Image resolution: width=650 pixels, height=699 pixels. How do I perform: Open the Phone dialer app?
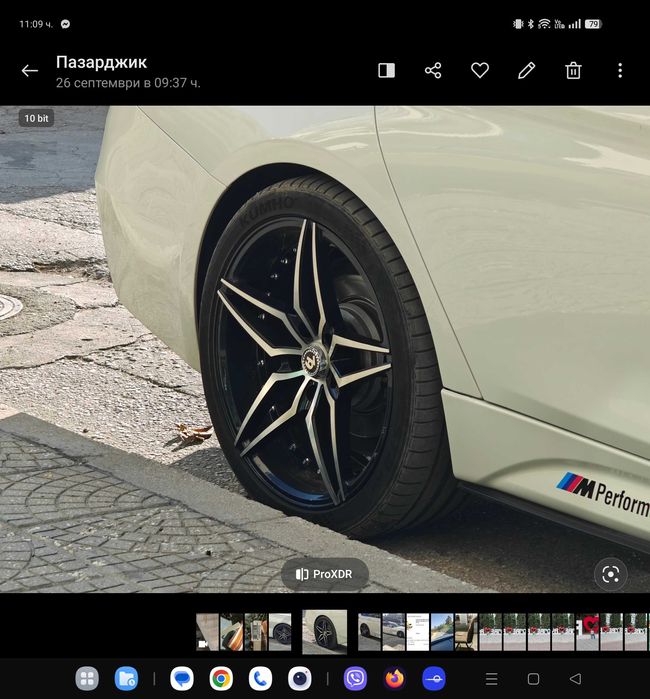(260, 679)
